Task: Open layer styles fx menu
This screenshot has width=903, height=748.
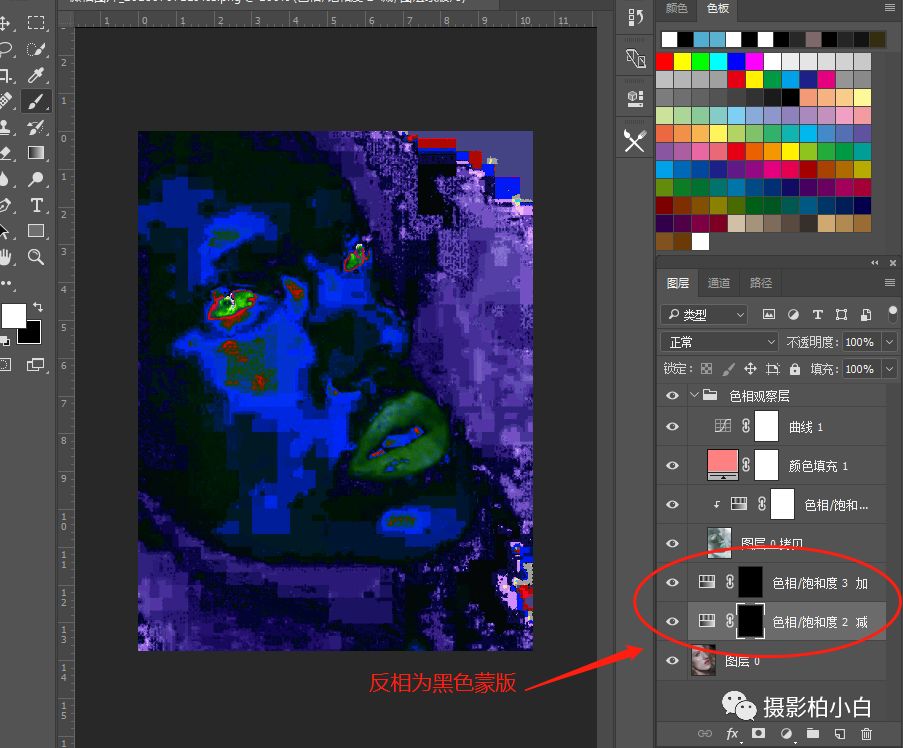Action: click(732, 735)
